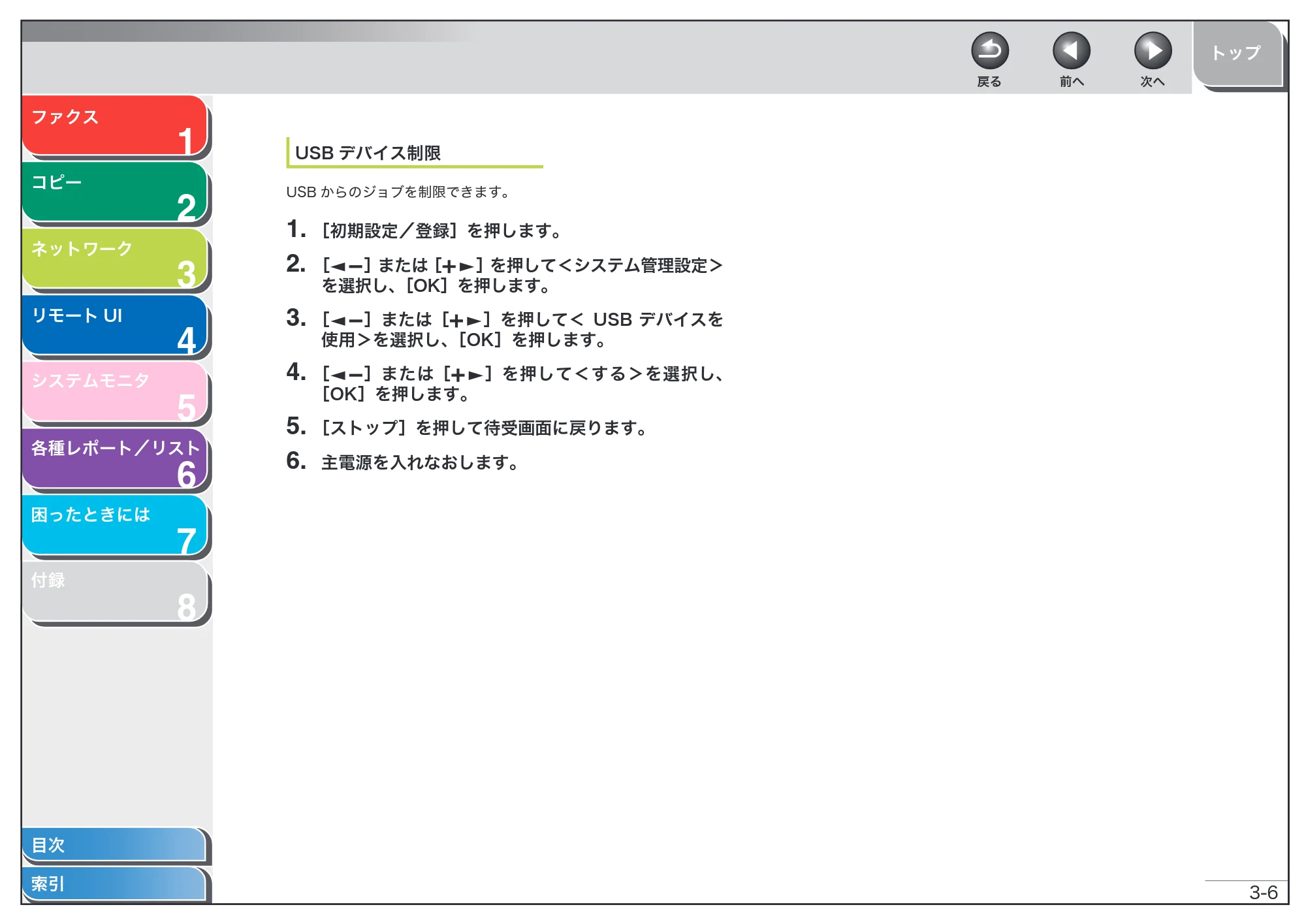Image resolution: width=1306 pixels, height=924 pixels.
Task: Click the 次へ (next) triangle icon
Action: point(1153,51)
